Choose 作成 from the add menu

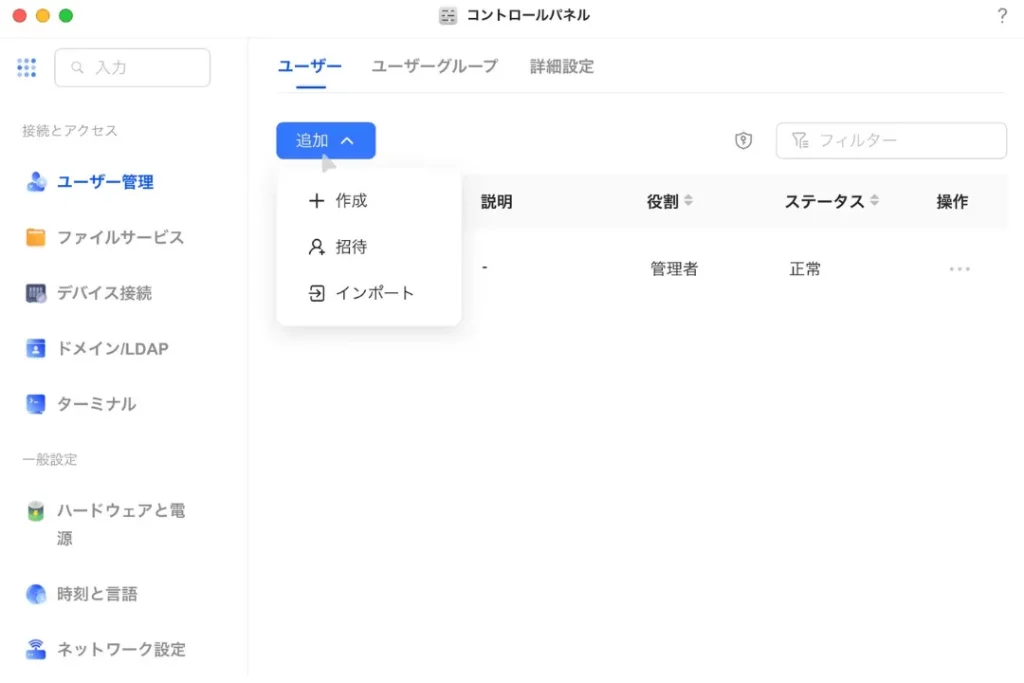pos(350,201)
